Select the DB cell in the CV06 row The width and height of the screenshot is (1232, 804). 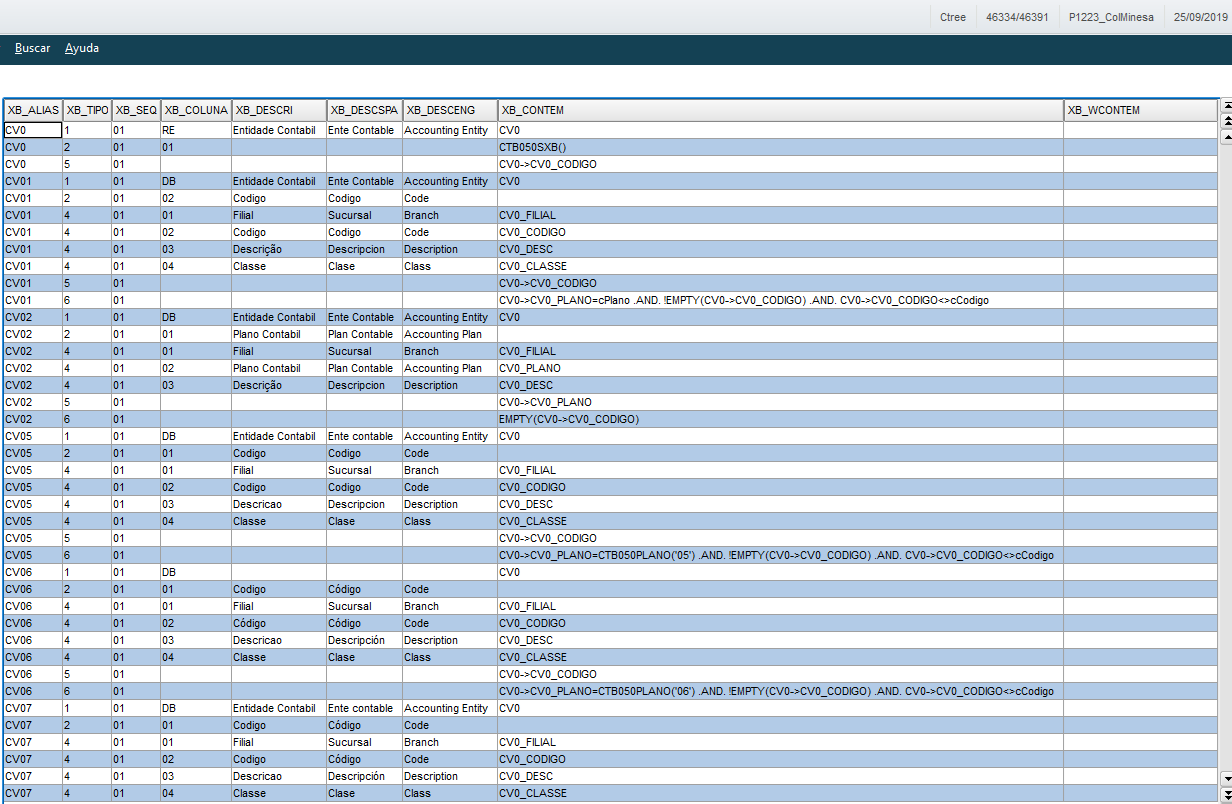(x=196, y=572)
